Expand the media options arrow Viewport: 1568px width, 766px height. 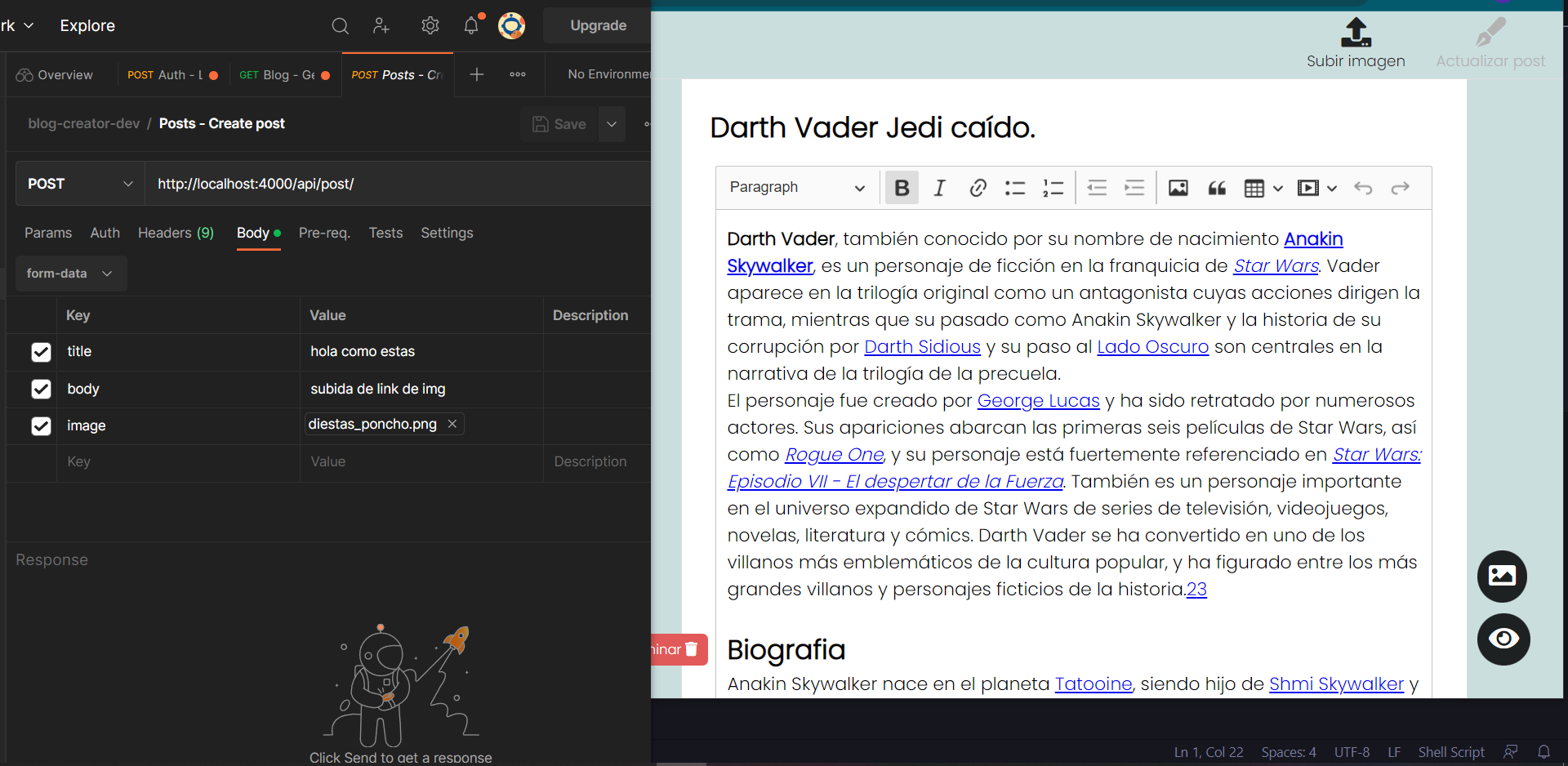[1332, 189]
